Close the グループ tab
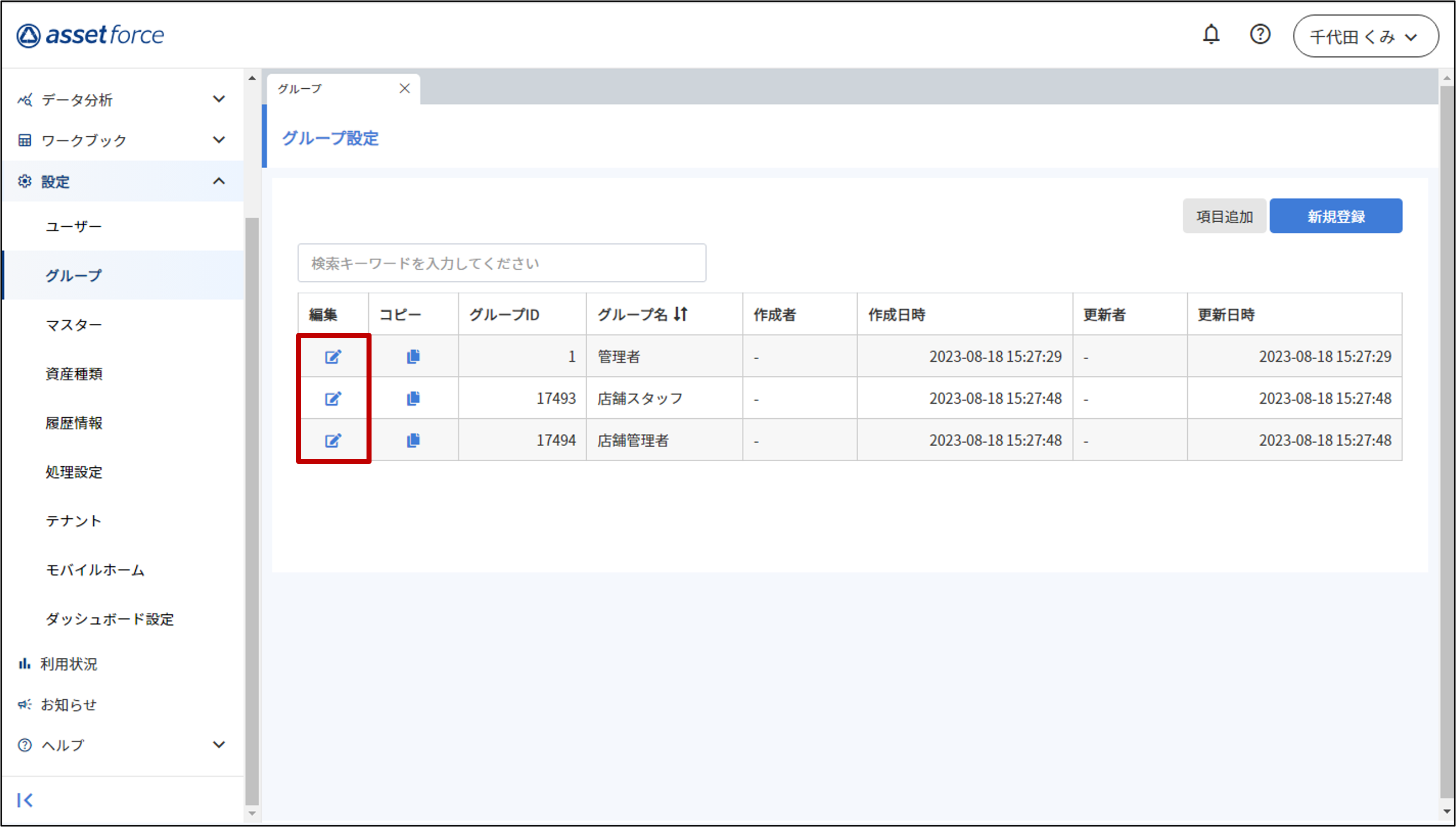Viewport: 1456px width, 827px height. [405, 89]
